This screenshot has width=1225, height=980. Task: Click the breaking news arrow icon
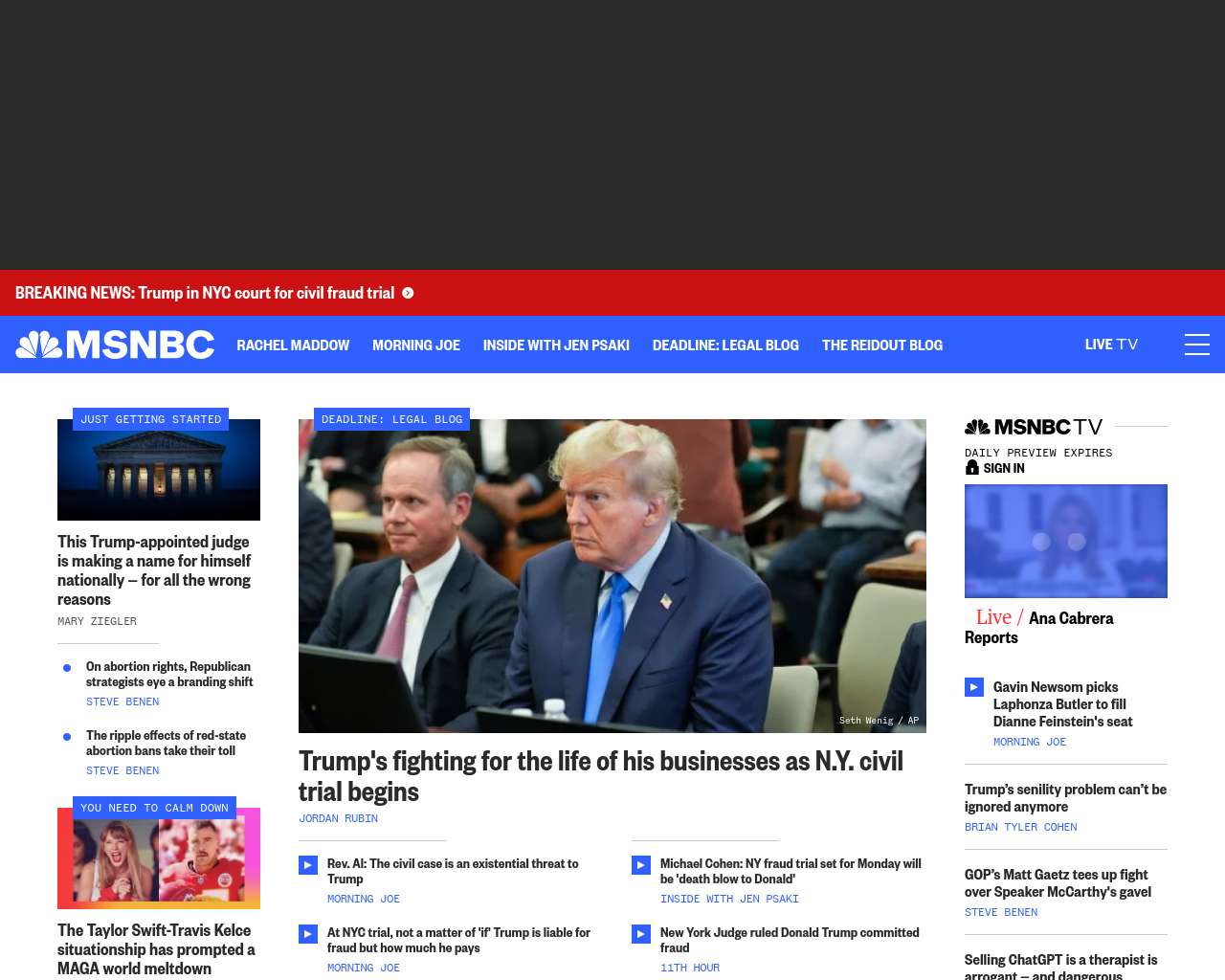(x=408, y=293)
